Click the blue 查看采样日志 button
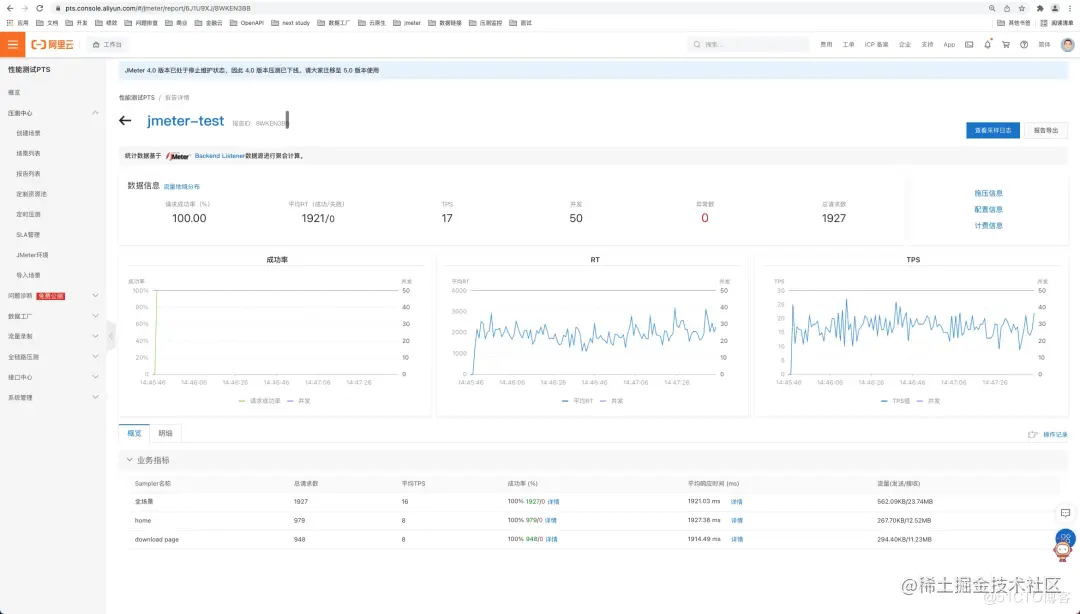This screenshot has width=1080, height=614. click(x=993, y=130)
